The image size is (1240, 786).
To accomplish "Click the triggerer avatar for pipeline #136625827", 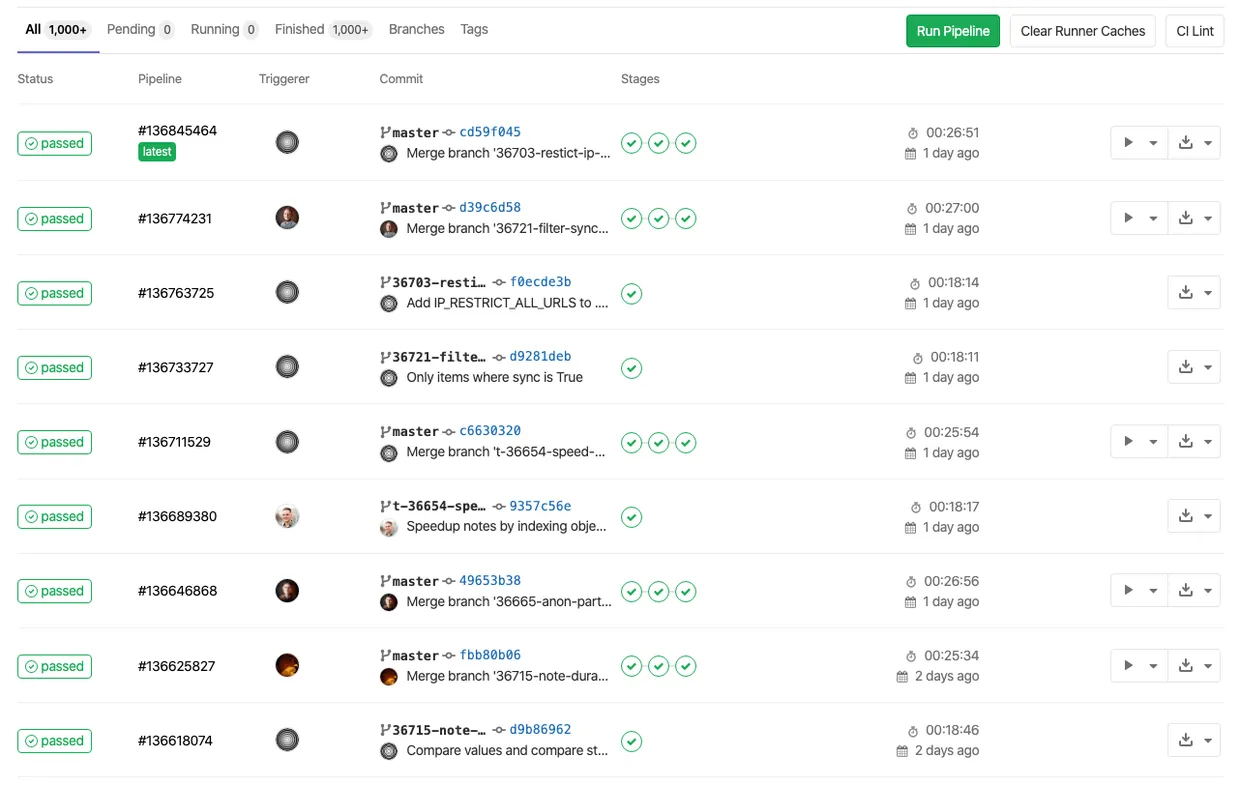I will (x=287, y=665).
